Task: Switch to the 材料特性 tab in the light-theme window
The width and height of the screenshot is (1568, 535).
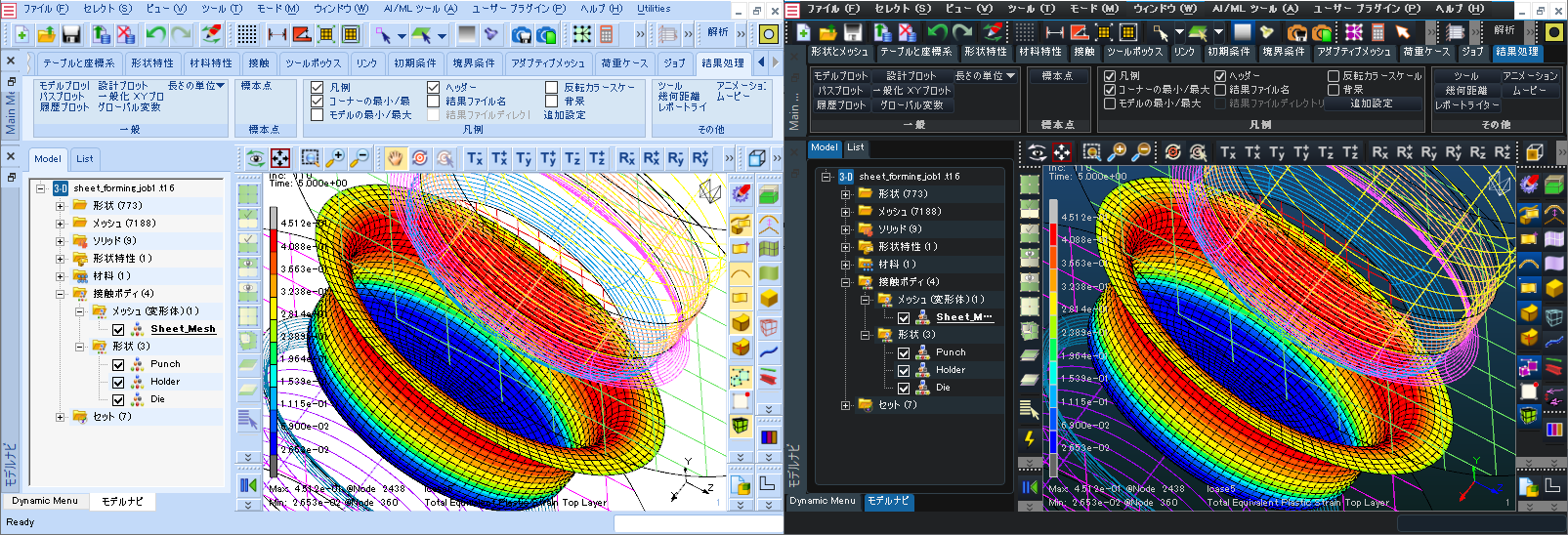Action: [x=210, y=62]
